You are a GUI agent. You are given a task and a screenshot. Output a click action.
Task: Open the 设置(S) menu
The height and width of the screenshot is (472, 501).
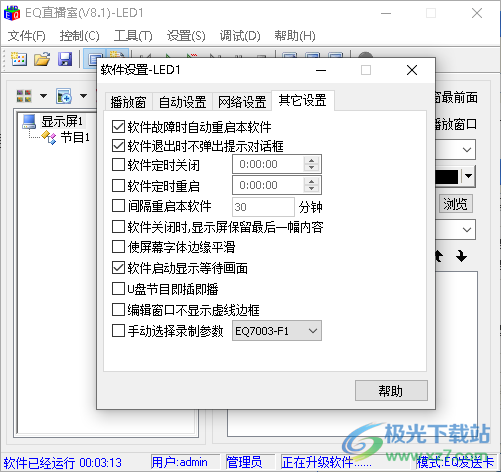click(186, 36)
